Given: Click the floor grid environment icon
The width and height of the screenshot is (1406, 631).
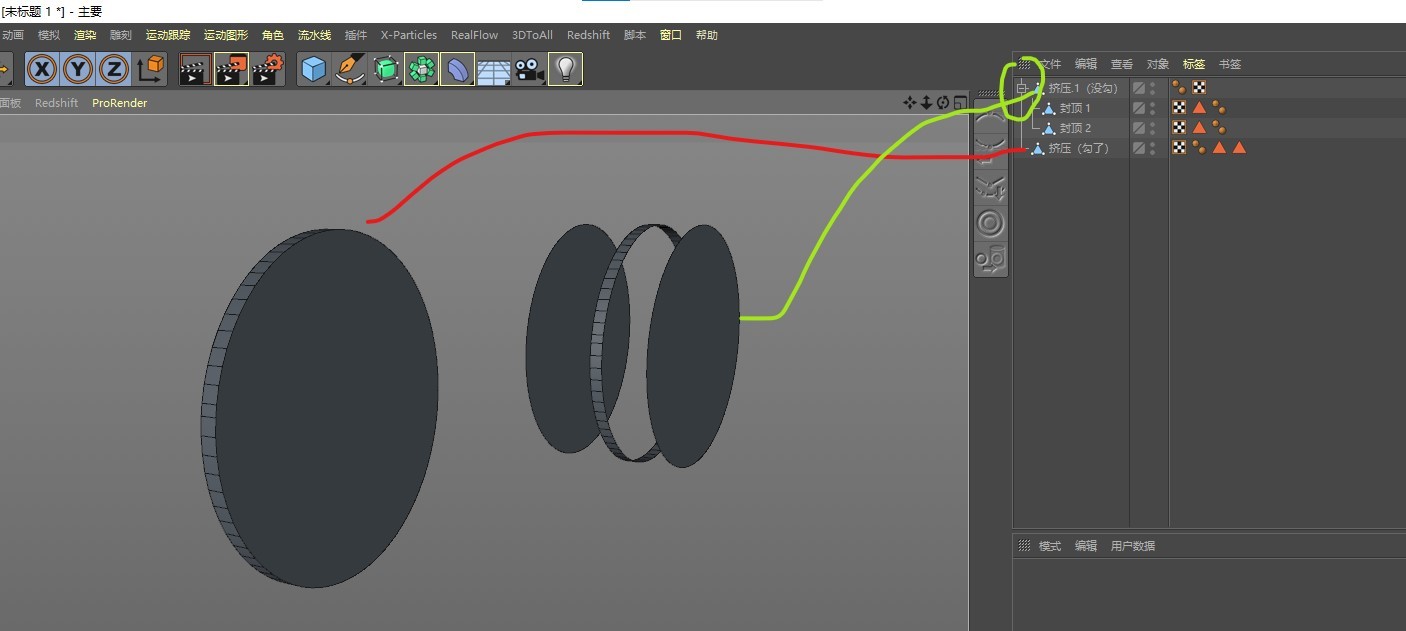Looking at the screenshot, I should point(493,69).
